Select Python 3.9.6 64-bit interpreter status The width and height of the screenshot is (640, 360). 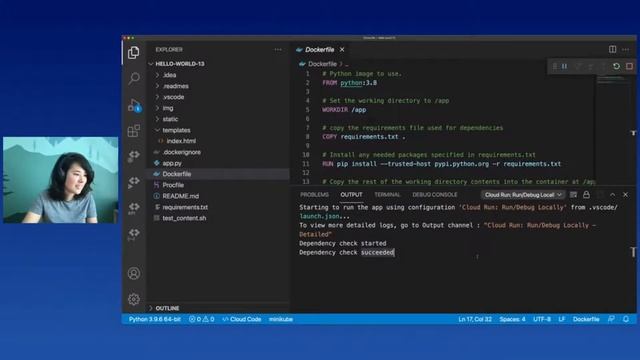point(154,319)
